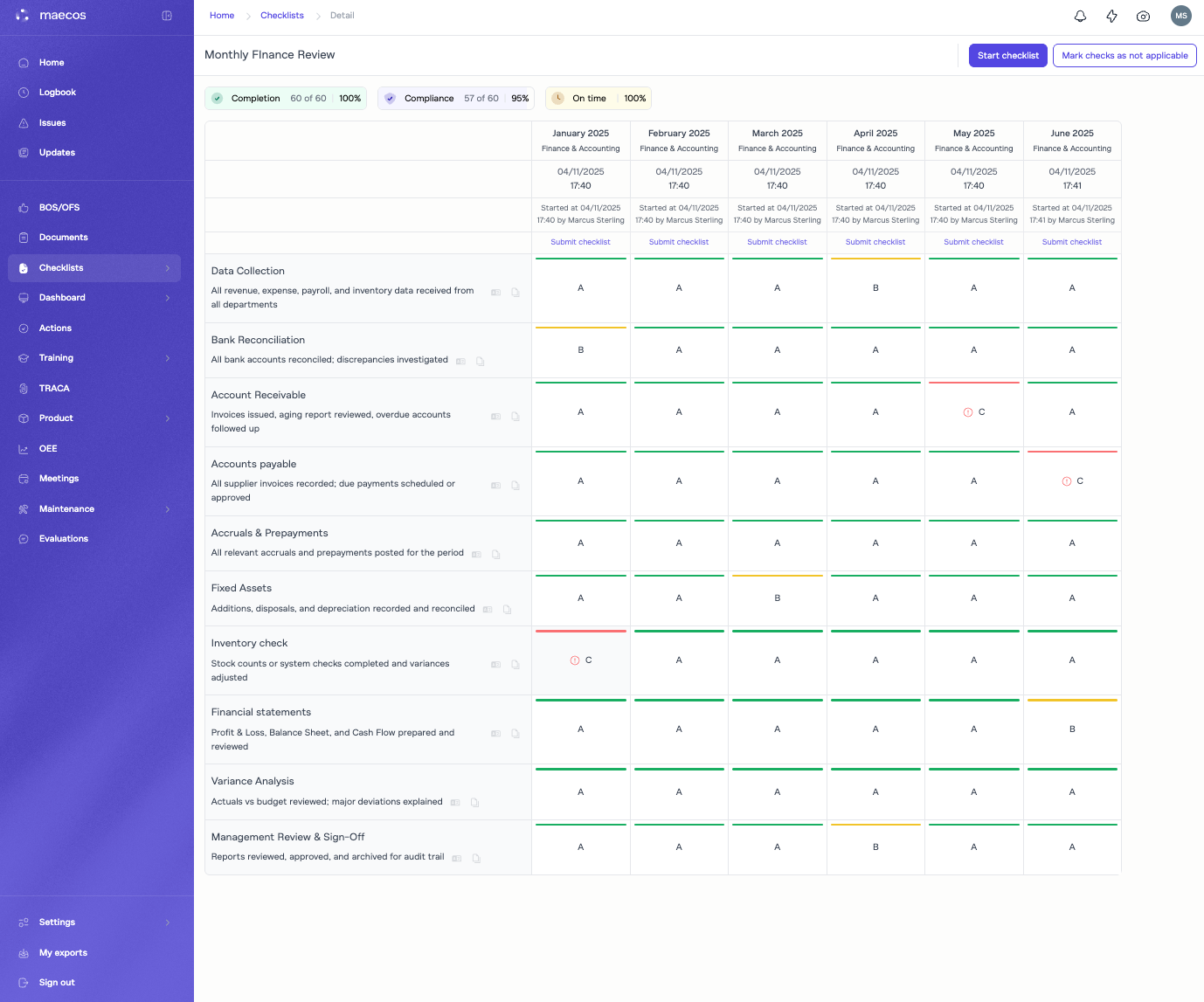Screen dimensions: 1204x1002
Task: Click the card icon in Bank Reconciliation row
Action: [x=460, y=362]
